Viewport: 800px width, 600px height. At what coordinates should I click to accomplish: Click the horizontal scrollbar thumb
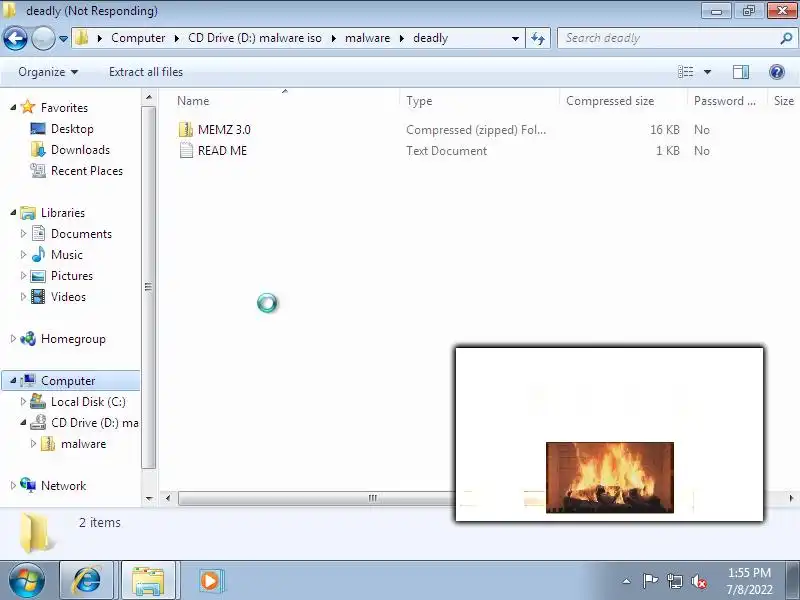[316, 498]
